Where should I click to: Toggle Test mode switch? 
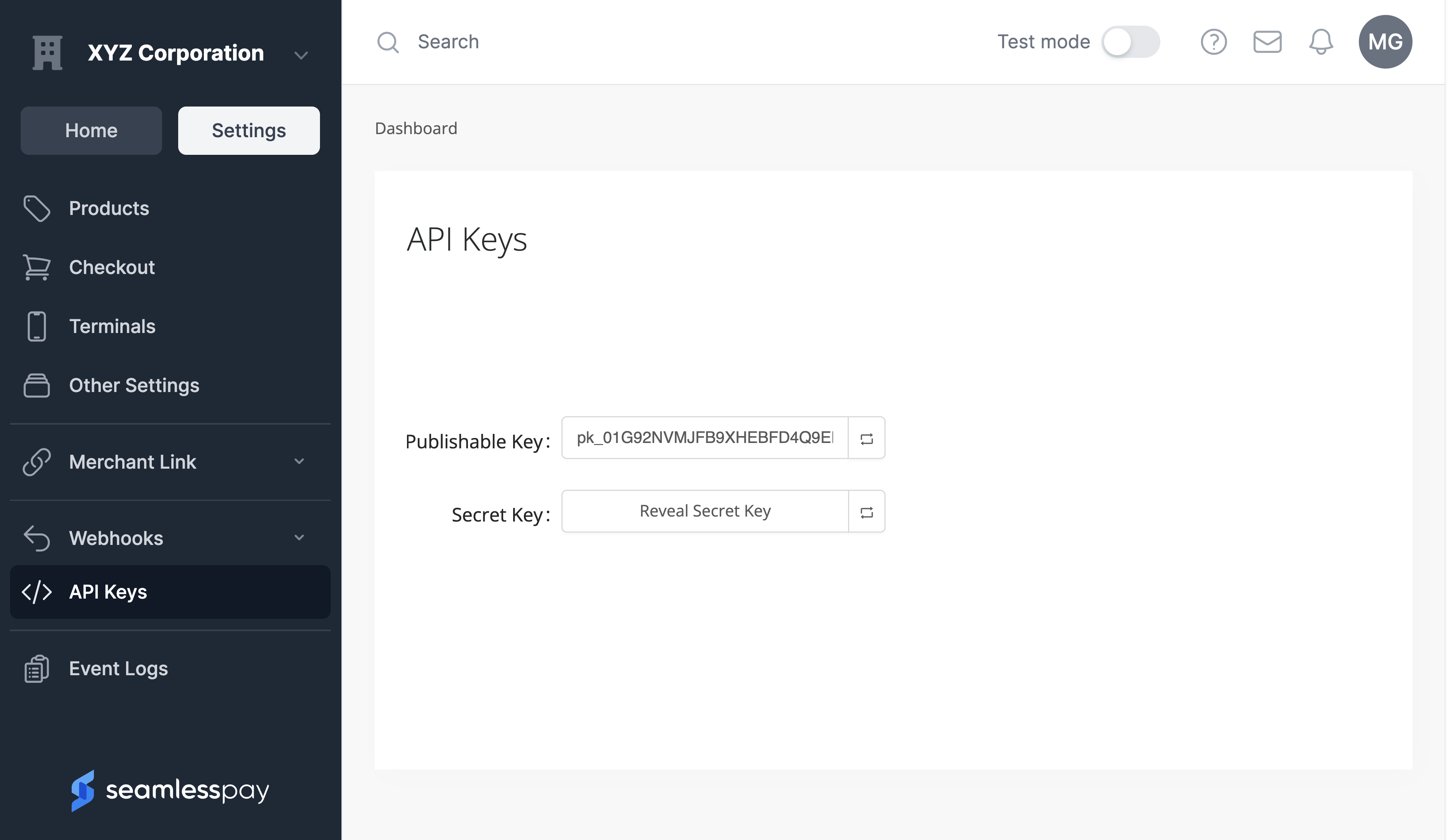tap(1130, 42)
